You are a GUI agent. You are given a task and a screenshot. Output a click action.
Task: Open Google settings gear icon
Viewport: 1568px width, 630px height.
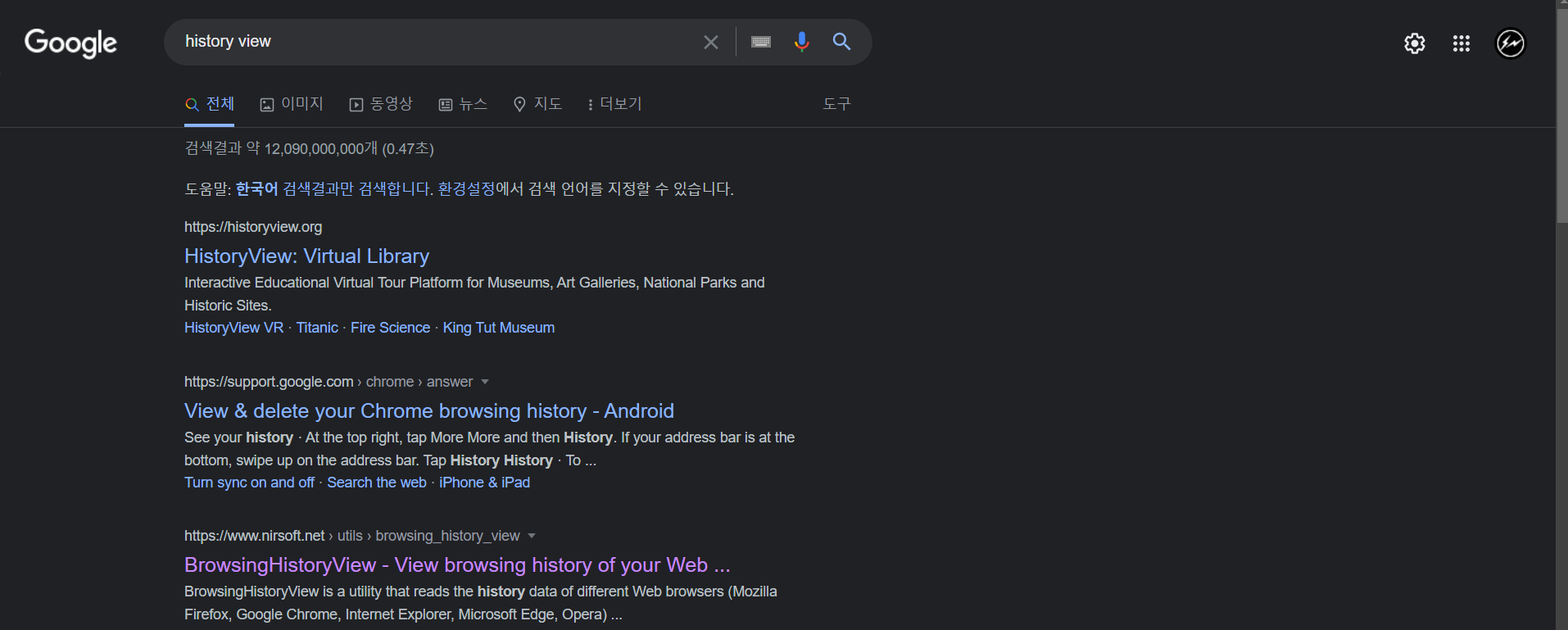[x=1415, y=43]
